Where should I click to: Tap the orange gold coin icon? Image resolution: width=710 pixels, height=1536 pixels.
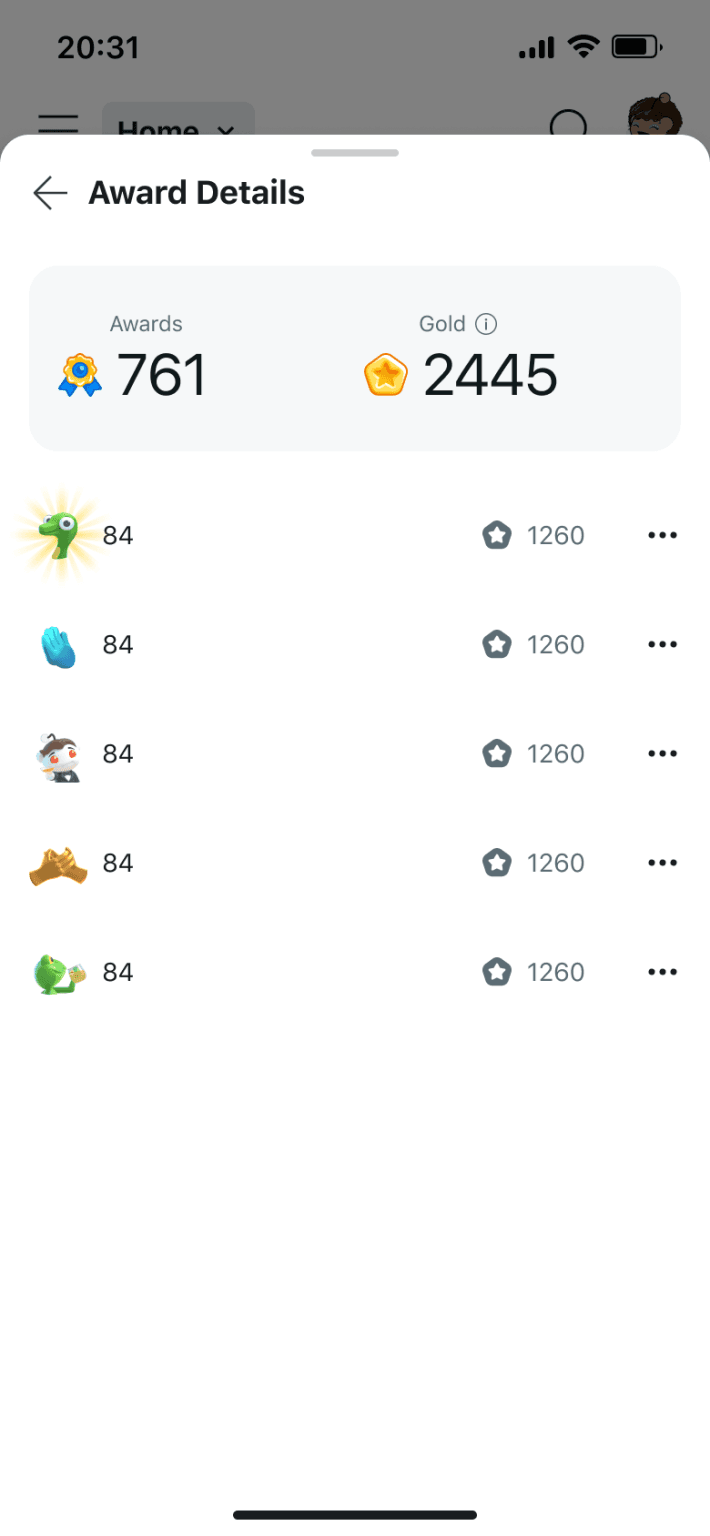(x=386, y=376)
